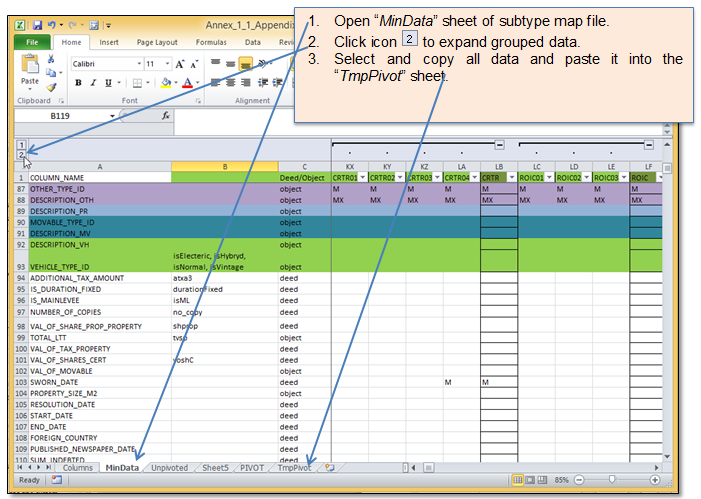Click the zoom slider in status bar
Viewport: 701px width, 499px height.
coord(611,480)
